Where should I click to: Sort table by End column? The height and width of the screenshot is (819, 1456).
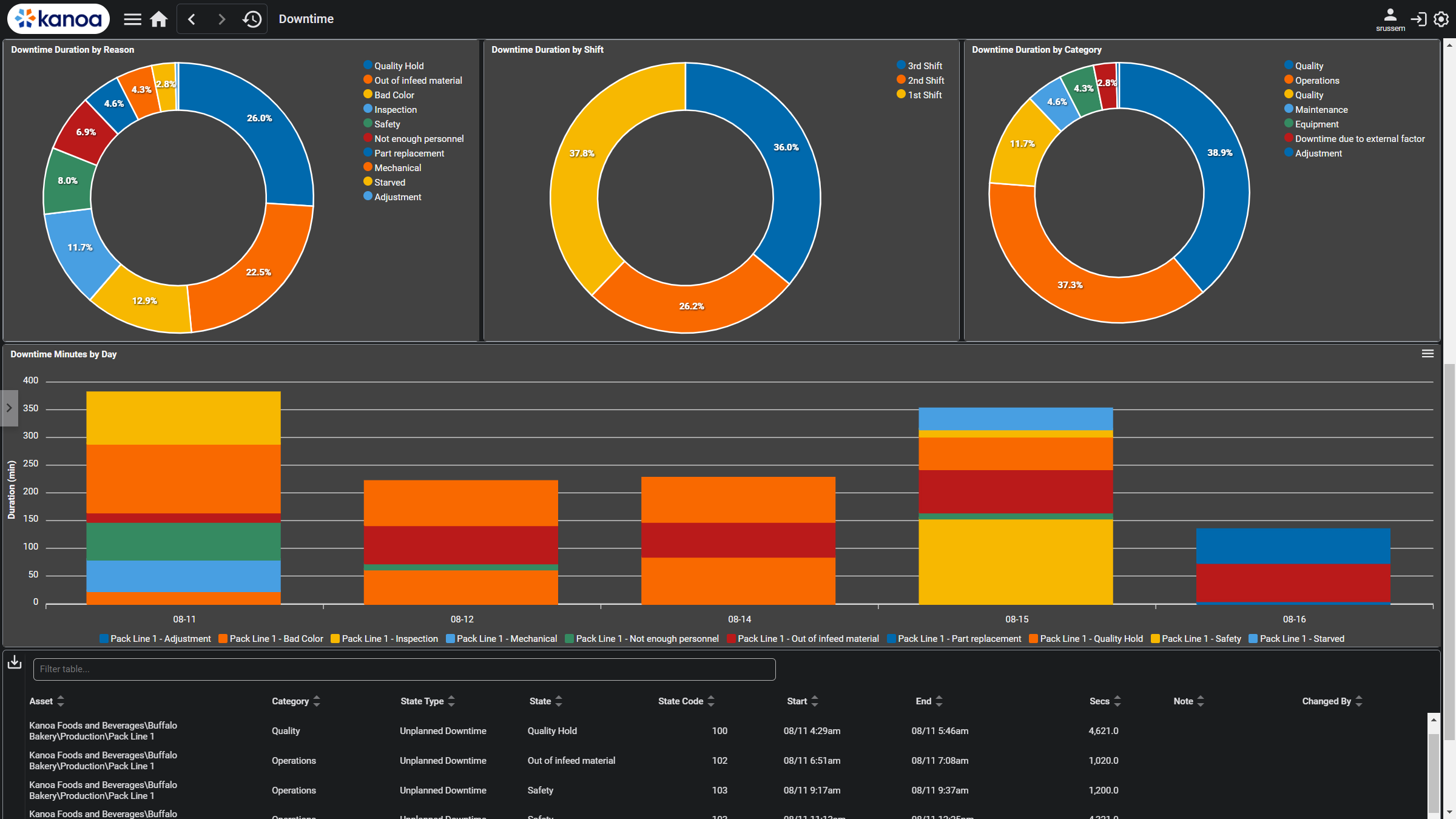(929, 701)
